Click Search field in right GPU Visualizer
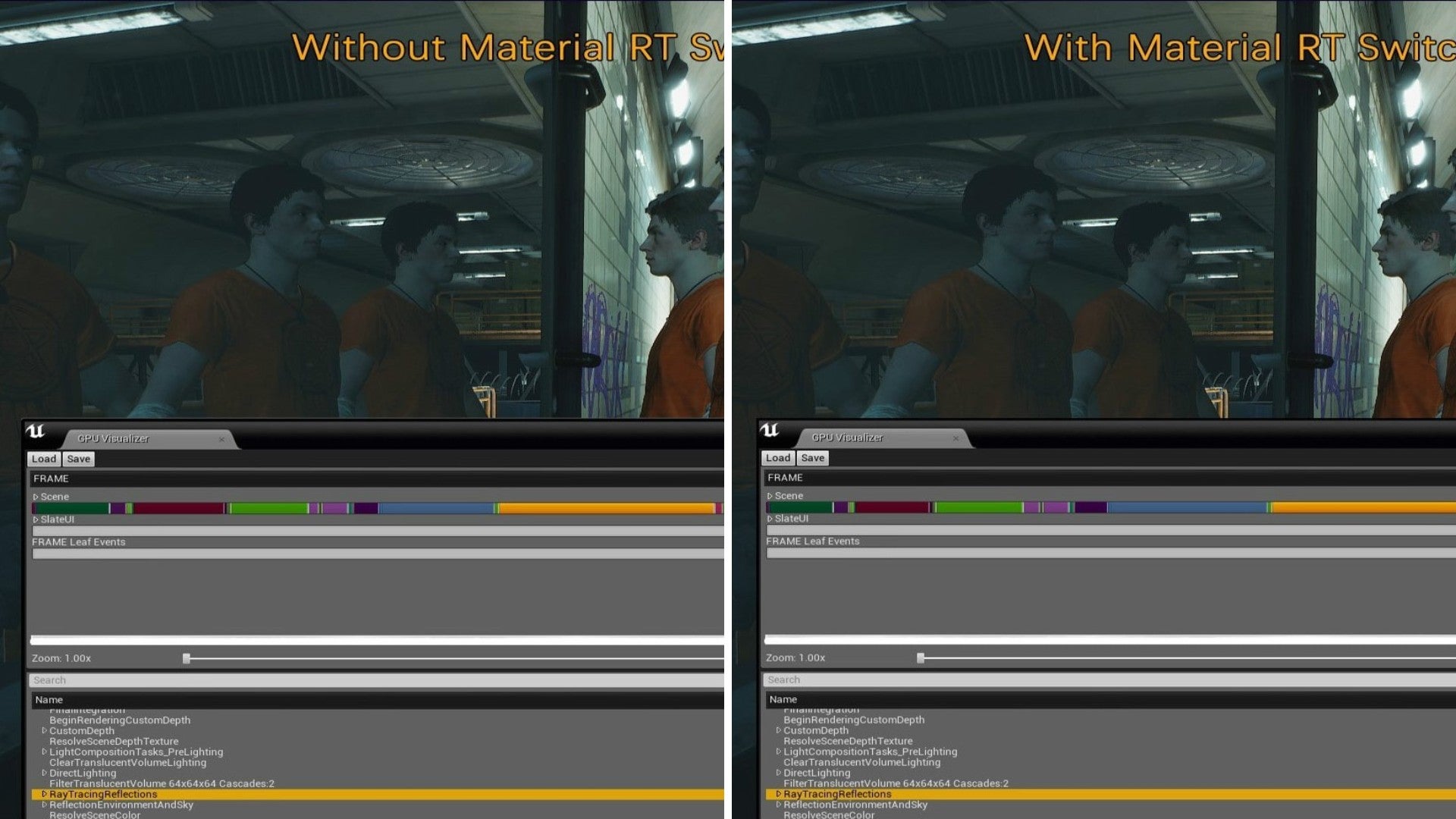Viewport: 1456px width, 819px height. point(1110,680)
